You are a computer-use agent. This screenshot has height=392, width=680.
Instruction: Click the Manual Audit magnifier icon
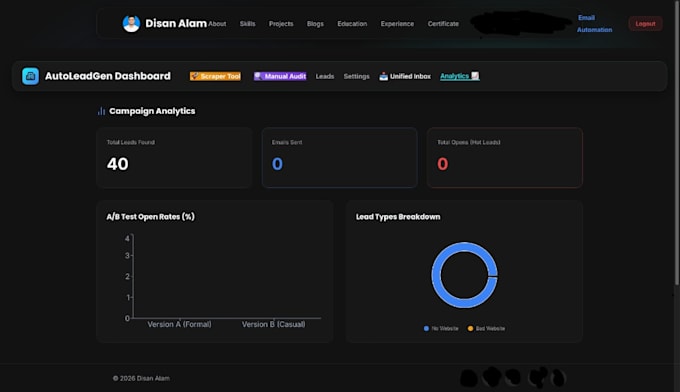258,76
